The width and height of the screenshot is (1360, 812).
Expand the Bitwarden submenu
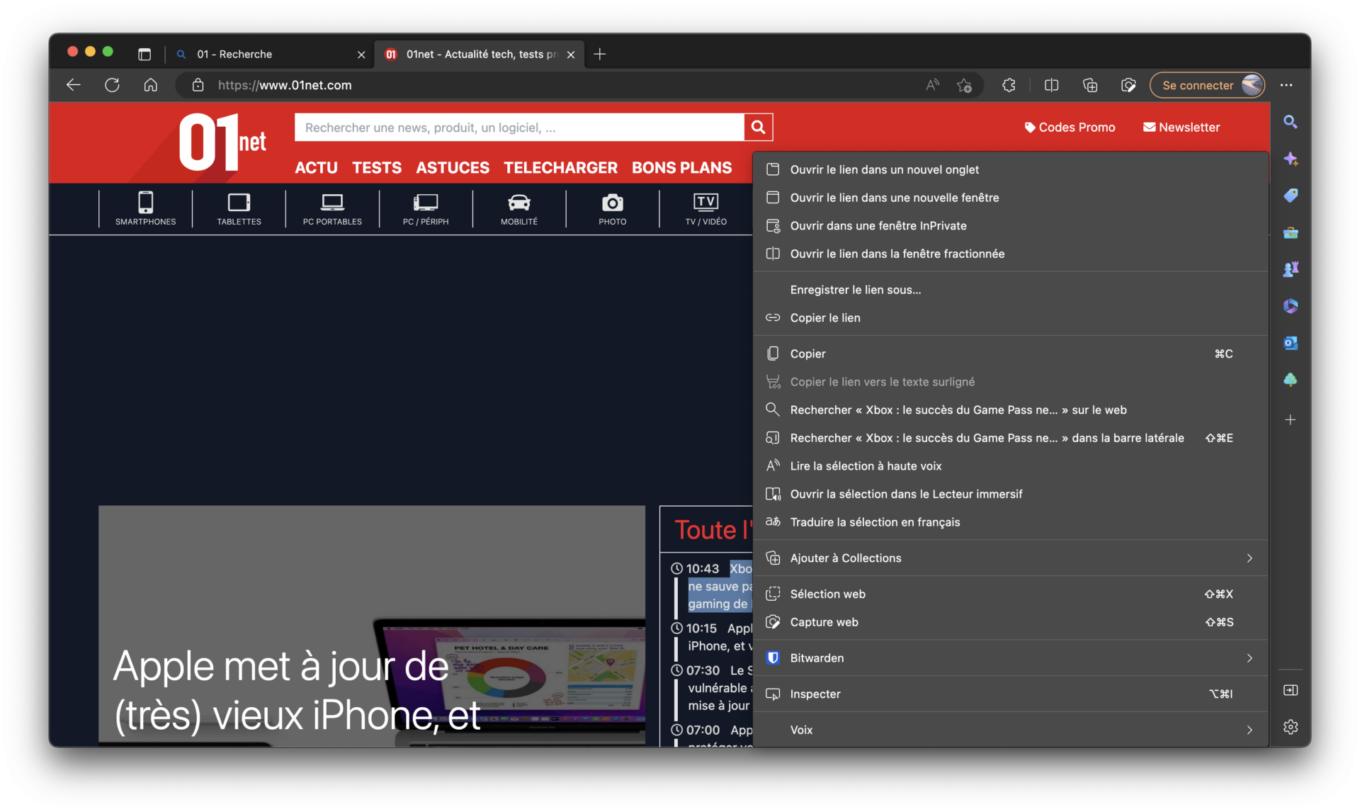[1010, 658]
